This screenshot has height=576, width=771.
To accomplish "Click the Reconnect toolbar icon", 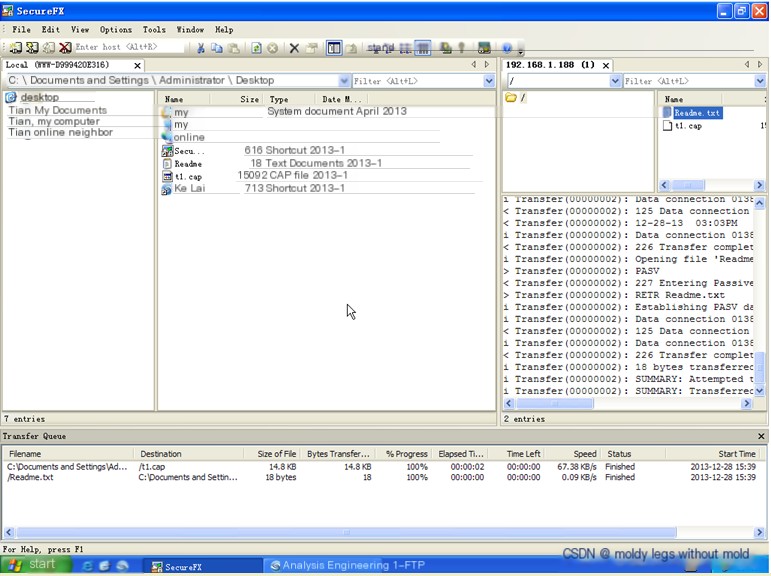I will tap(48, 47).
